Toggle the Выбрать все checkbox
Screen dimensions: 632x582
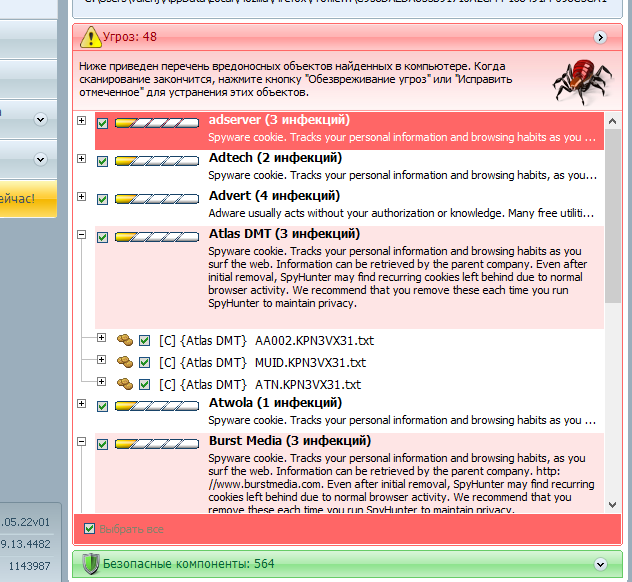pyautogui.click(x=89, y=528)
